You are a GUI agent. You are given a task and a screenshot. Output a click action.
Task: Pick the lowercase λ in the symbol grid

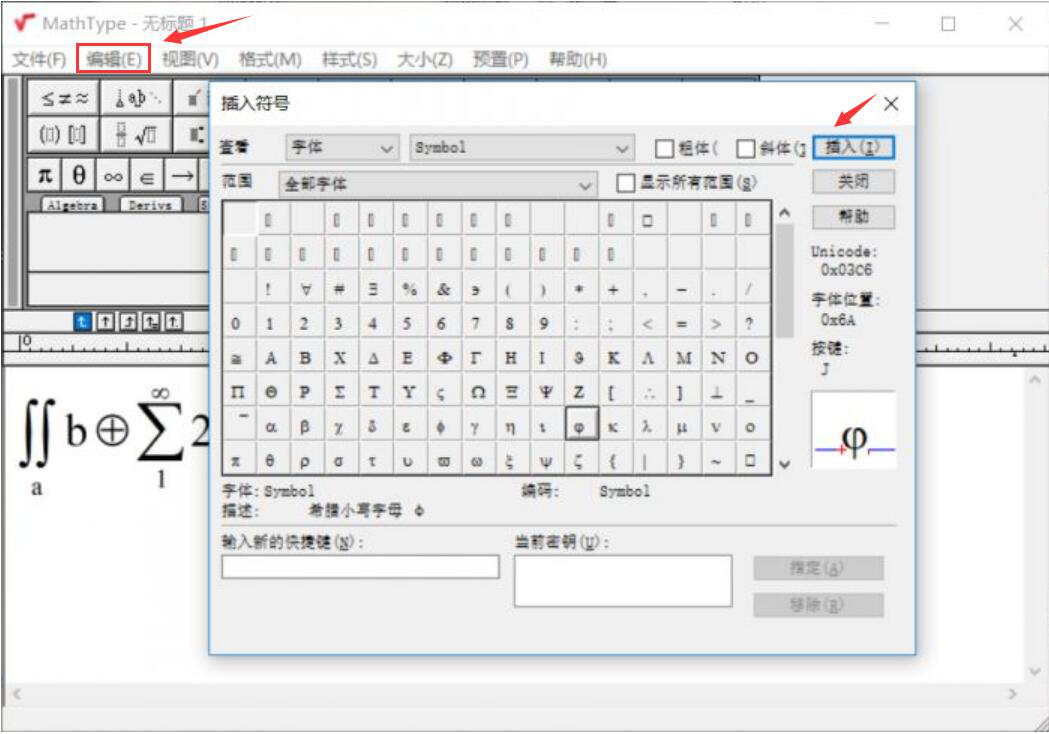[x=648, y=427]
